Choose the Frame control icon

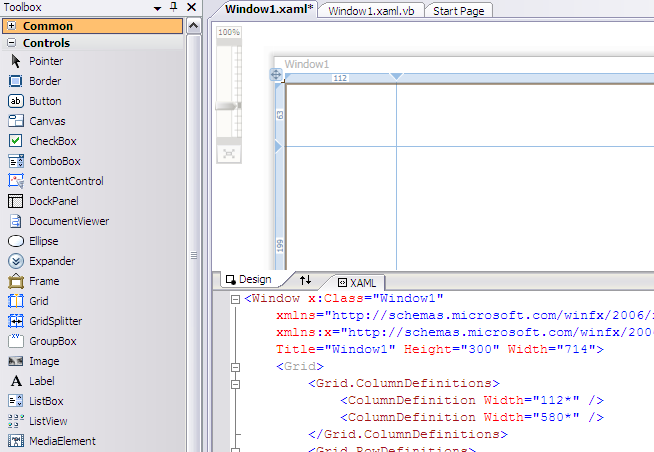(x=15, y=281)
